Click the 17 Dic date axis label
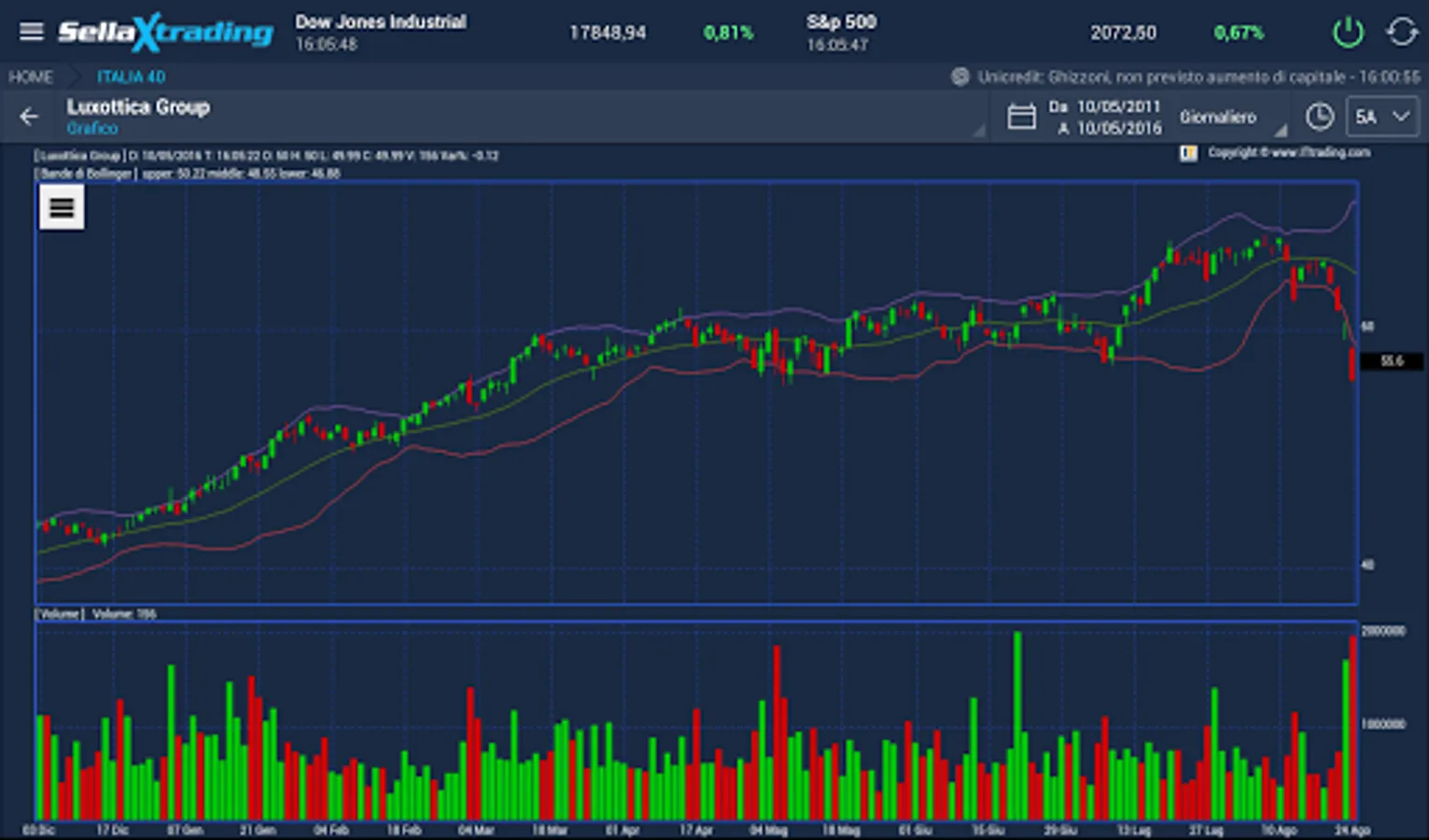This screenshot has height=840, width=1429. click(x=113, y=830)
